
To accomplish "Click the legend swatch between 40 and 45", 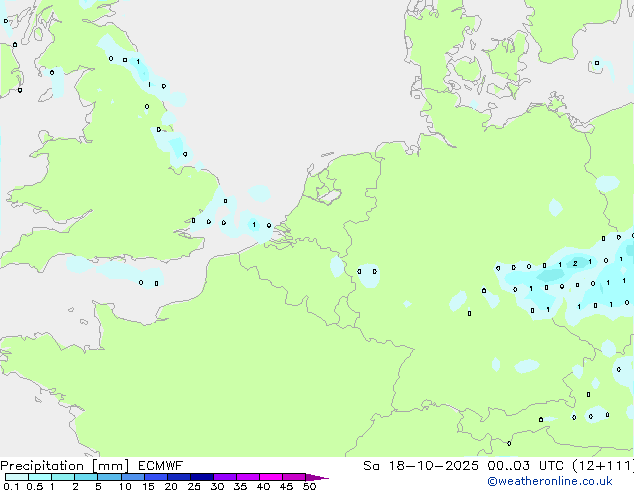I will [x=271, y=477].
